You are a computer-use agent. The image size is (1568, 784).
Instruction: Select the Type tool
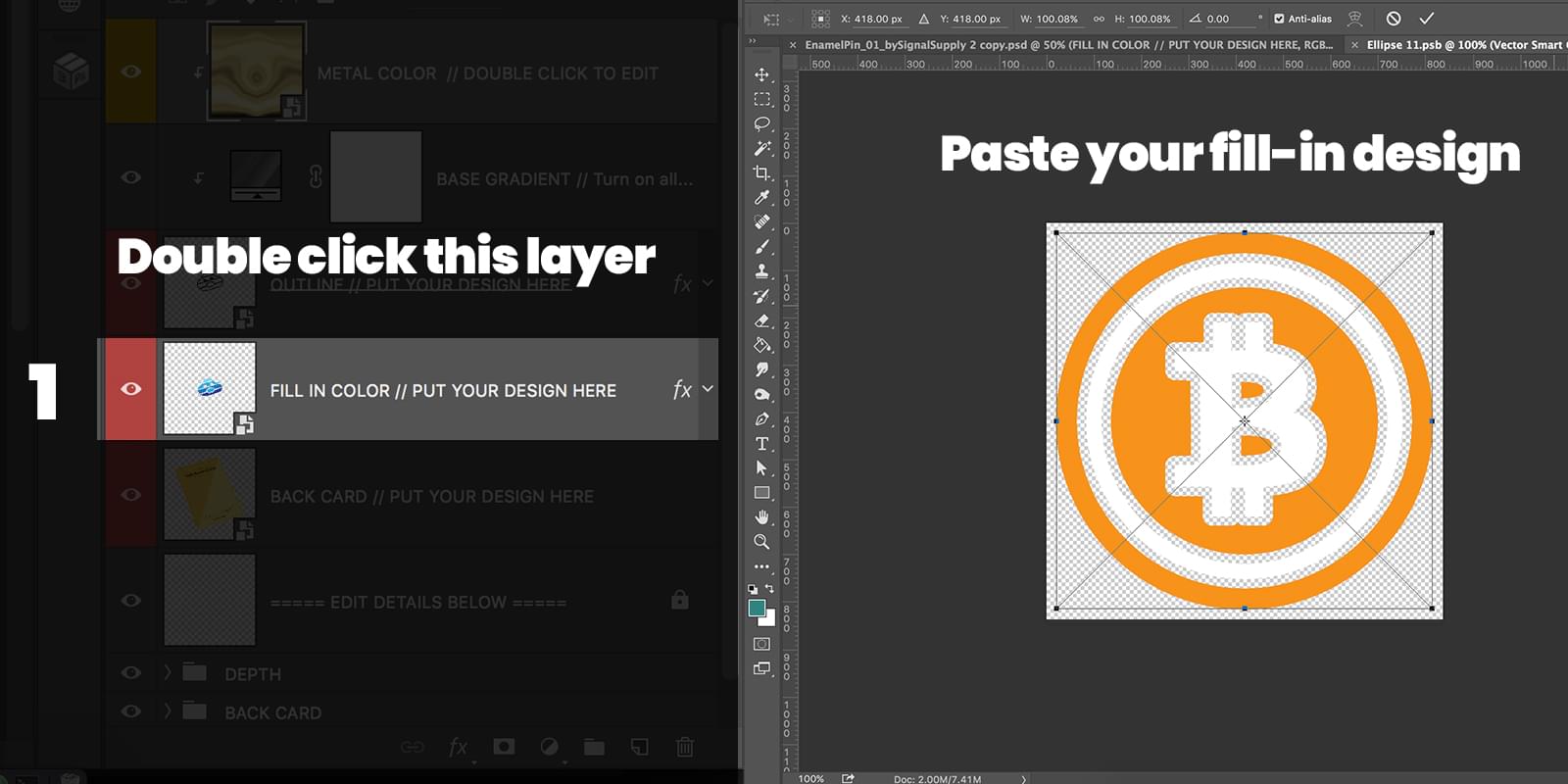coord(761,443)
